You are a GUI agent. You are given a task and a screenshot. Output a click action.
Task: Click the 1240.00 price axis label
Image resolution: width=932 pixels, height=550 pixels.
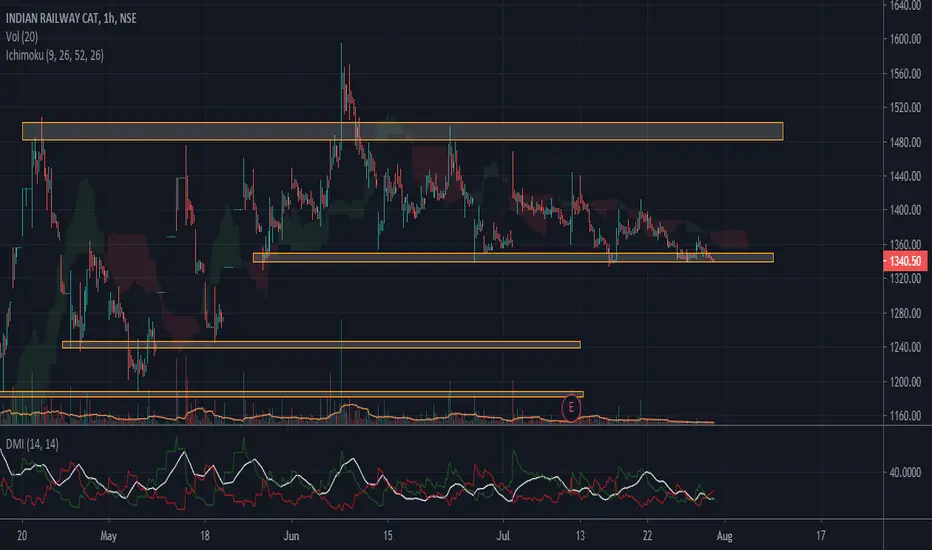click(x=905, y=347)
